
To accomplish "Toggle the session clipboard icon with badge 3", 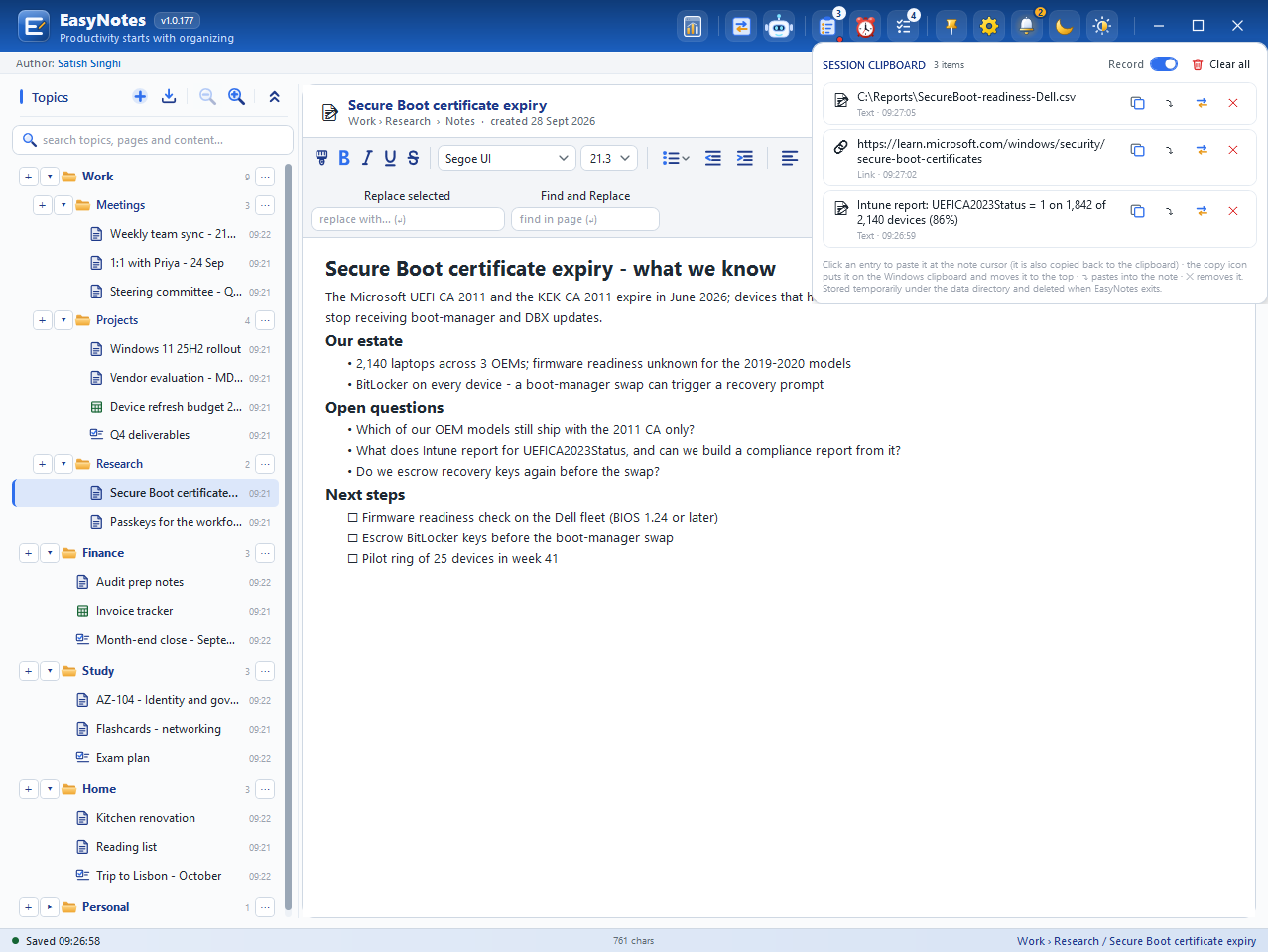I will [827, 26].
